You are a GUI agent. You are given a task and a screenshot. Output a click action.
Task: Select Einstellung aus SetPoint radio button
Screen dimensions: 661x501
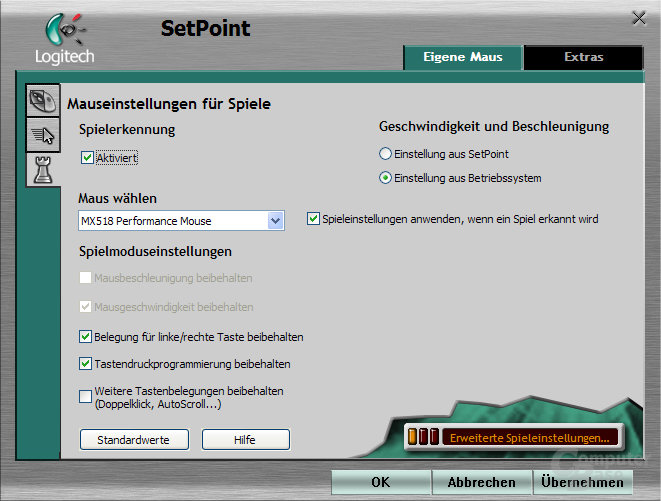(385, 154)
